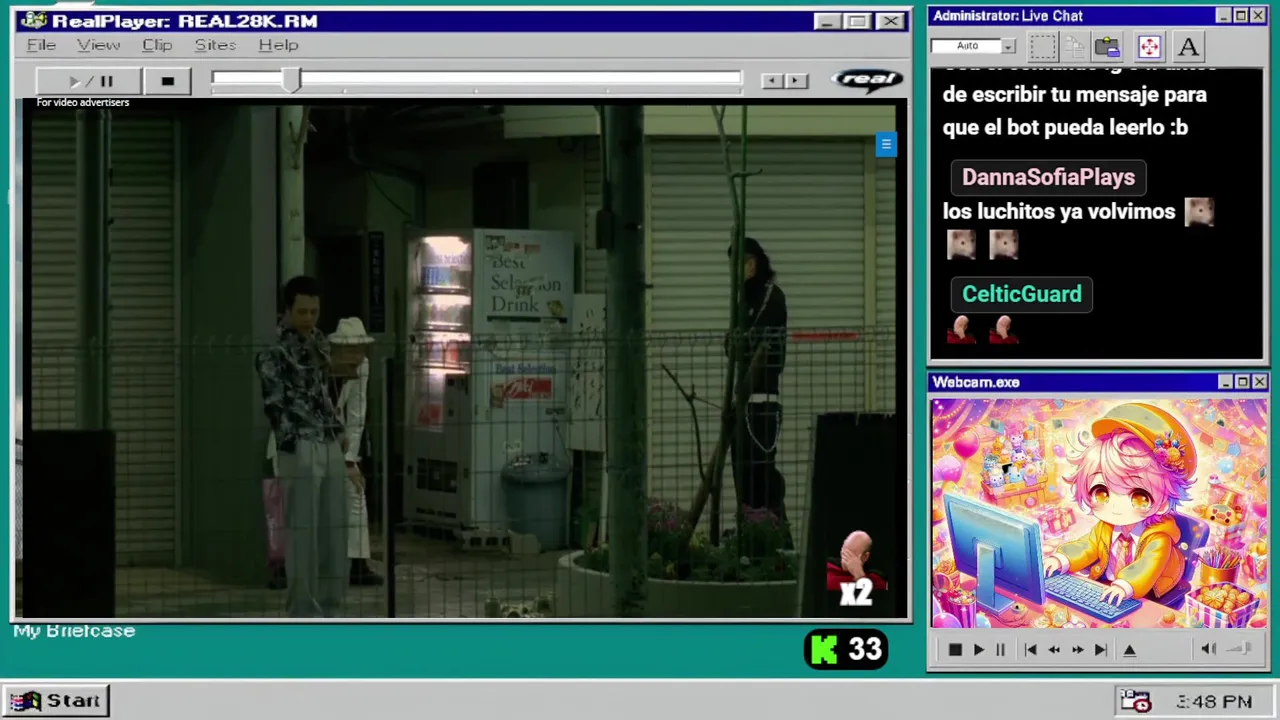The width and height of the screenshot is (1280, 720).
Task: Open the Start menu
Action: [x=56, y=701]
